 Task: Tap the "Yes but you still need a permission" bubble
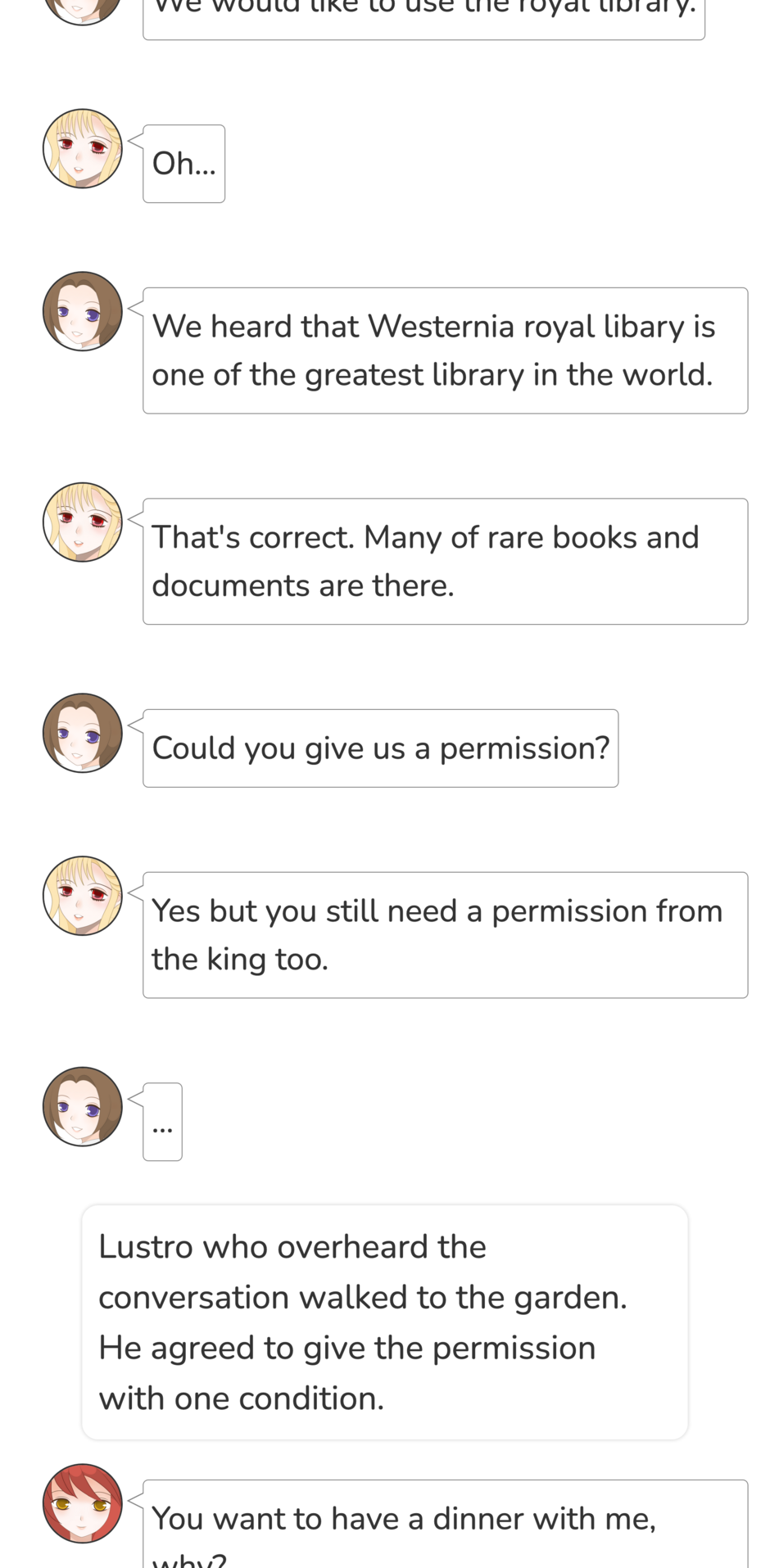445,935
